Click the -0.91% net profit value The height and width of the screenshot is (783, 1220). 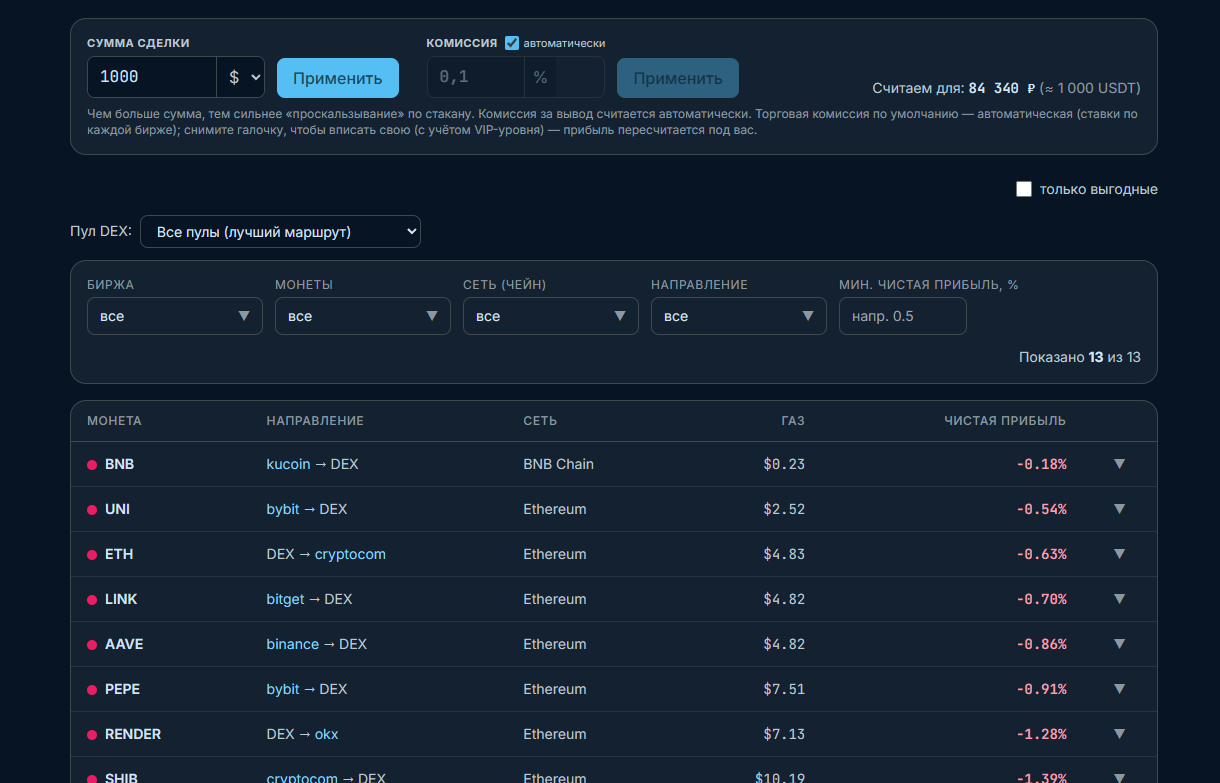pos(1041,689)
